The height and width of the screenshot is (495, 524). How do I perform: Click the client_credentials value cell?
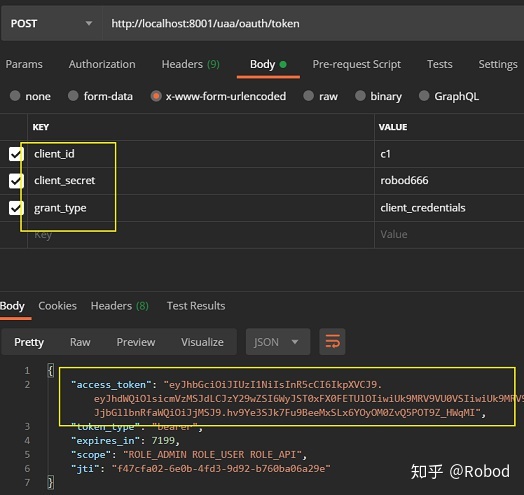pos(449,208)
